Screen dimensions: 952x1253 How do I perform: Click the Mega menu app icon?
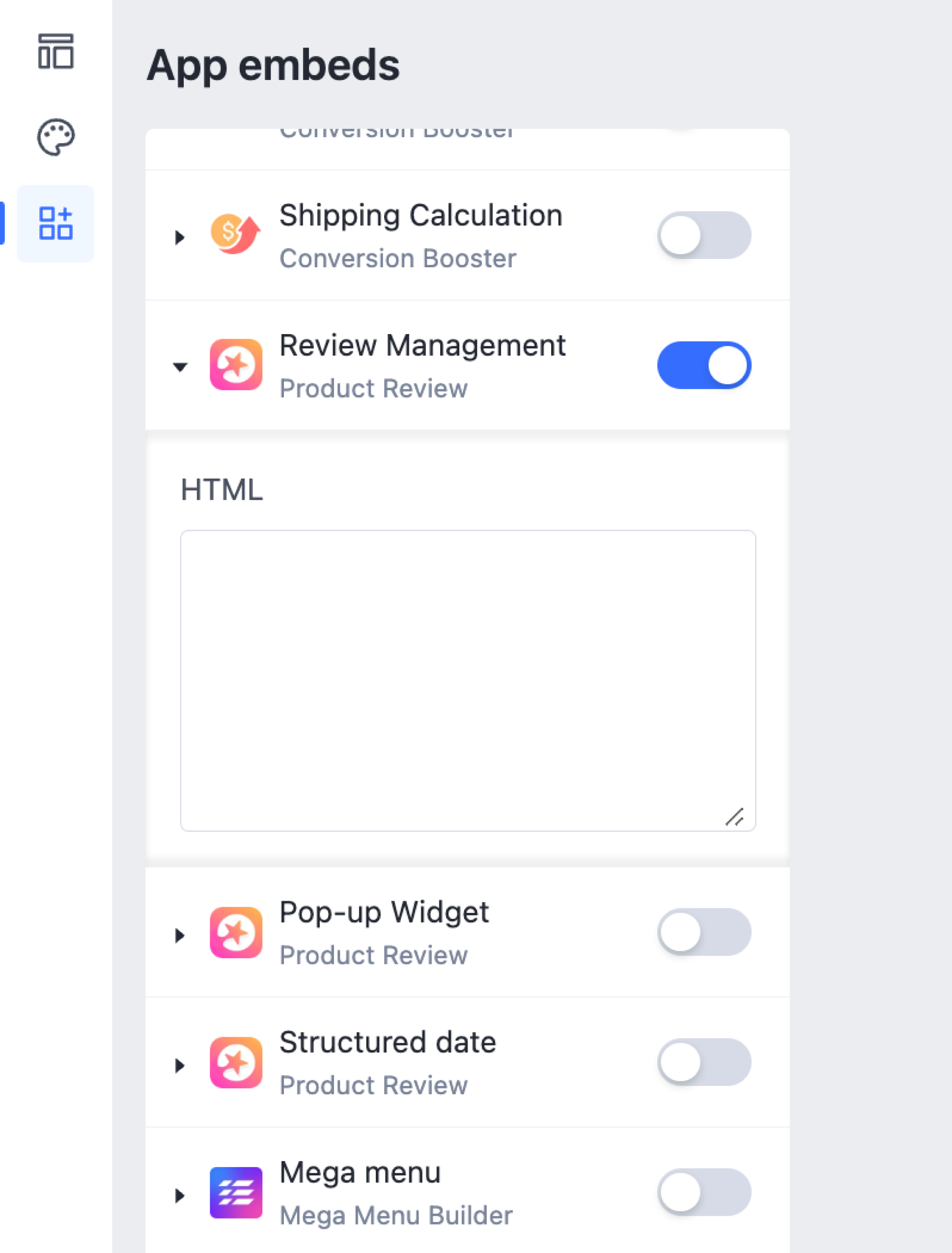[236, 1193]
